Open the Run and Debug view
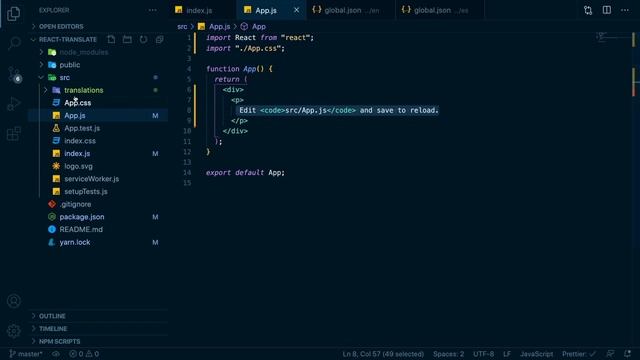The image size is (640, 360). [14, 104]
